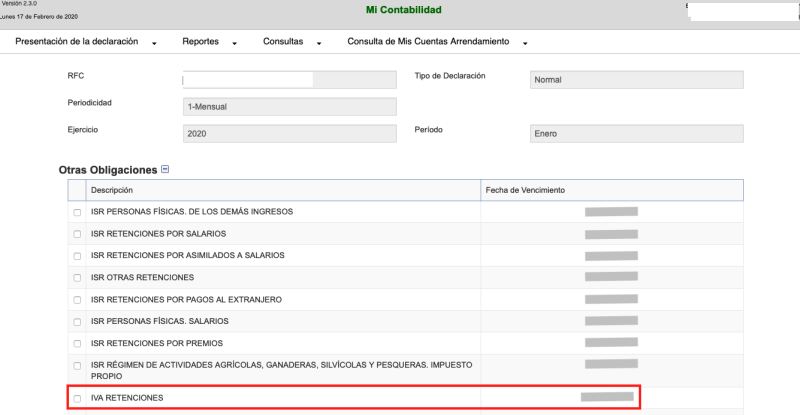Tick the IVA RETENCIONES checkbox
Viewport: 800px width, 415px height.
tap(77, 399)
